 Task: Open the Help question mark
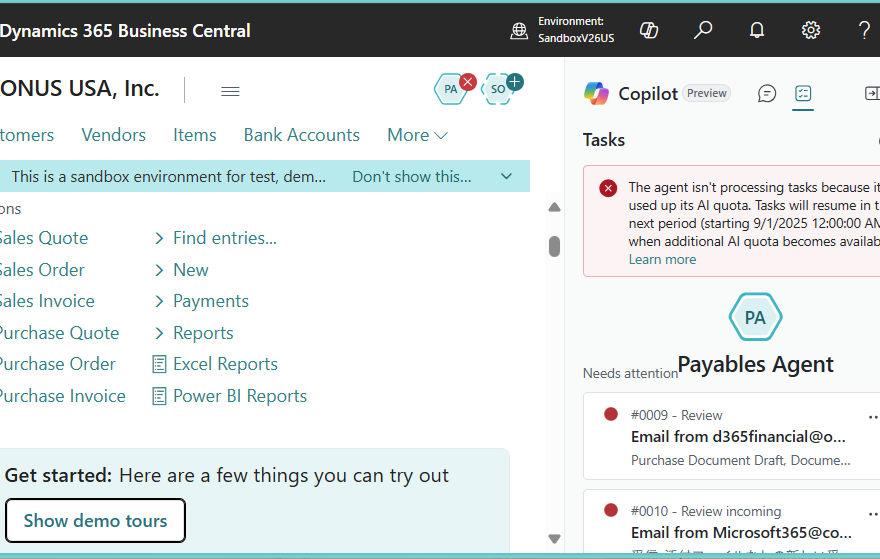pos(864,30)
